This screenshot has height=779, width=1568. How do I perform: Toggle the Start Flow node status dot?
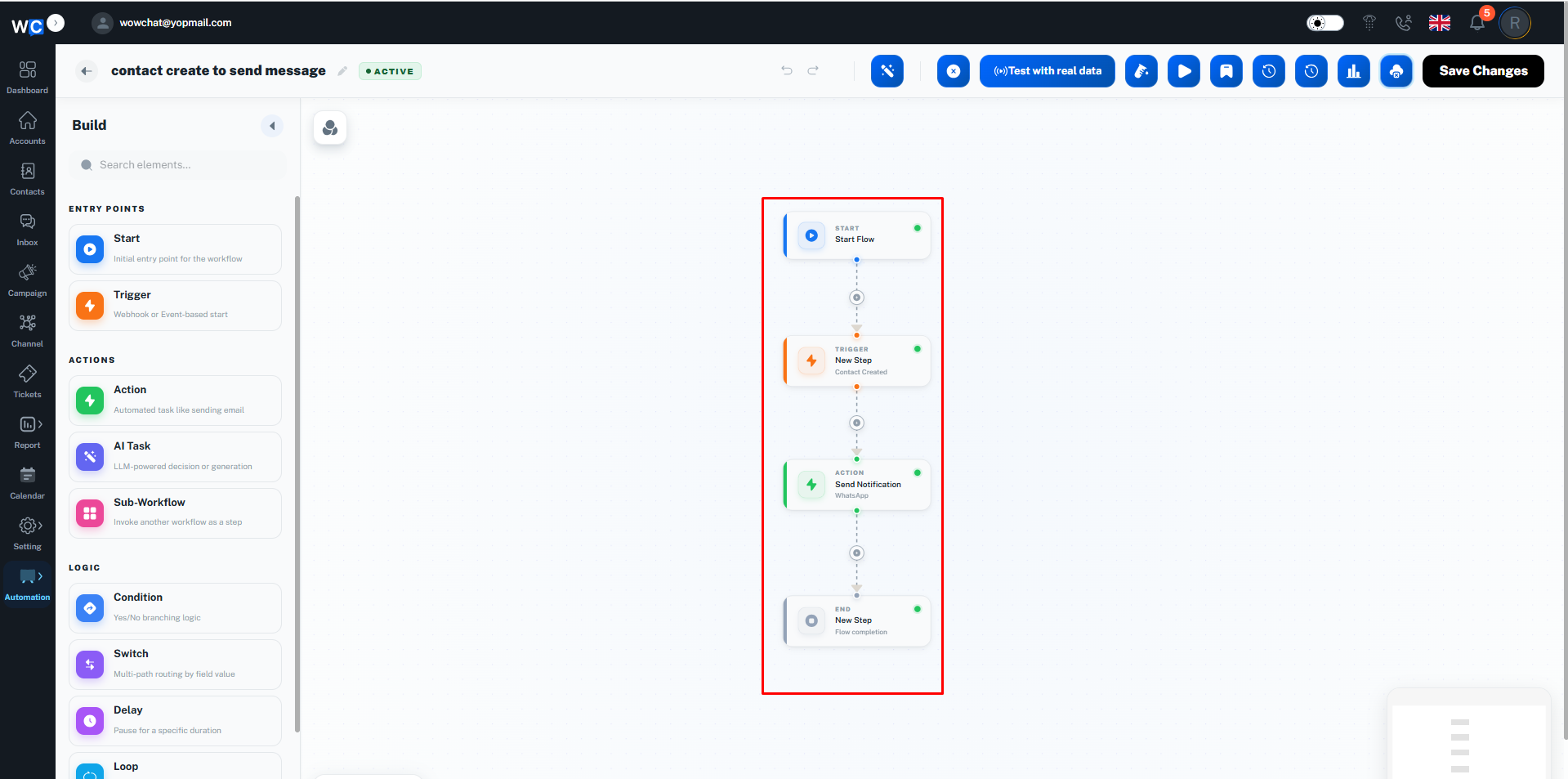(917, 228)
